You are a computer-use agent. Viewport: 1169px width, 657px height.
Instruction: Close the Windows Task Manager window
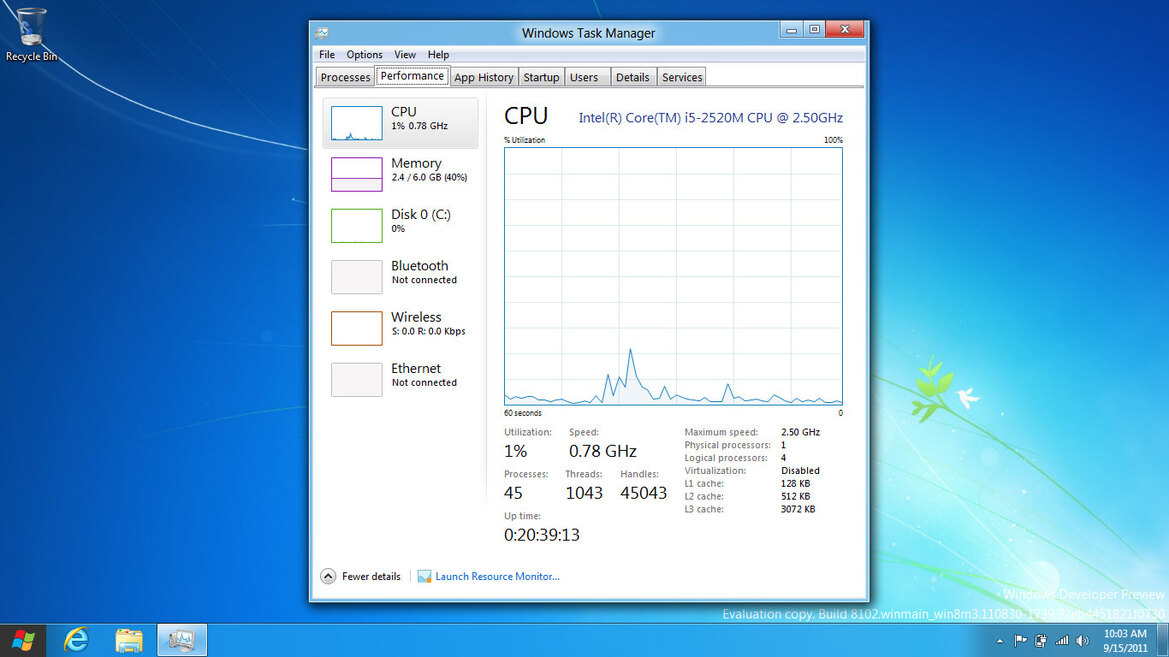[x=845, y=30]
